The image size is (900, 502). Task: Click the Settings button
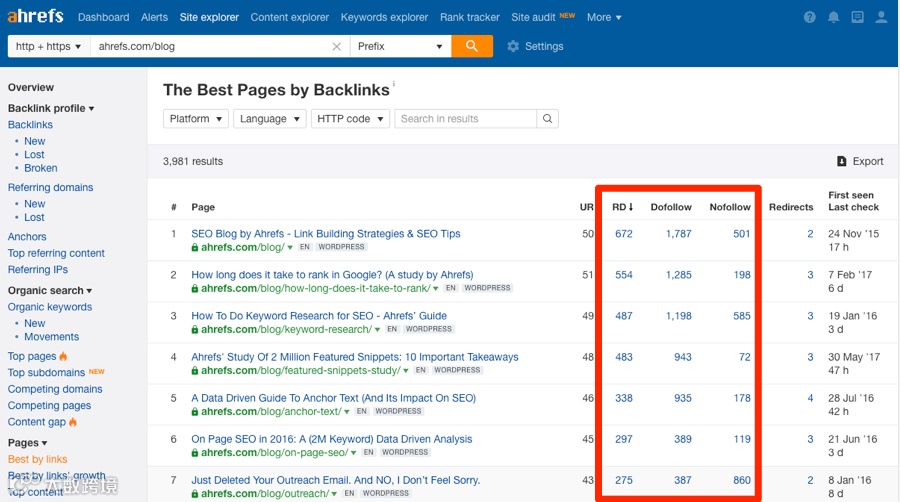535,46
